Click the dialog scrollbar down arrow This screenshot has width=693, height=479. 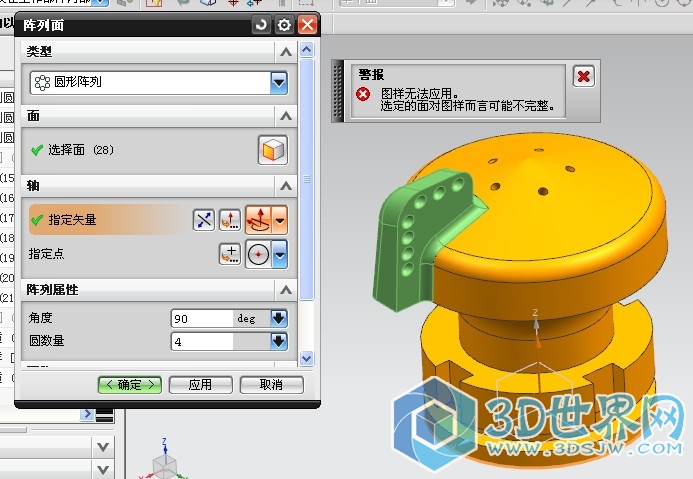tap(307, 358)
